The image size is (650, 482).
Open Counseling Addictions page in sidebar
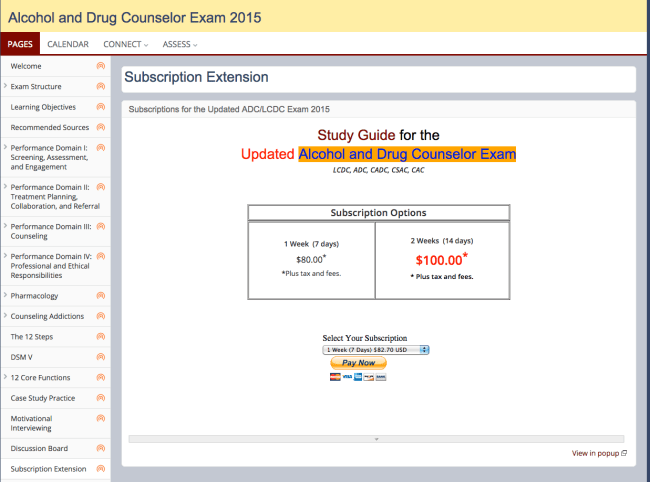[x=47, y=316]
